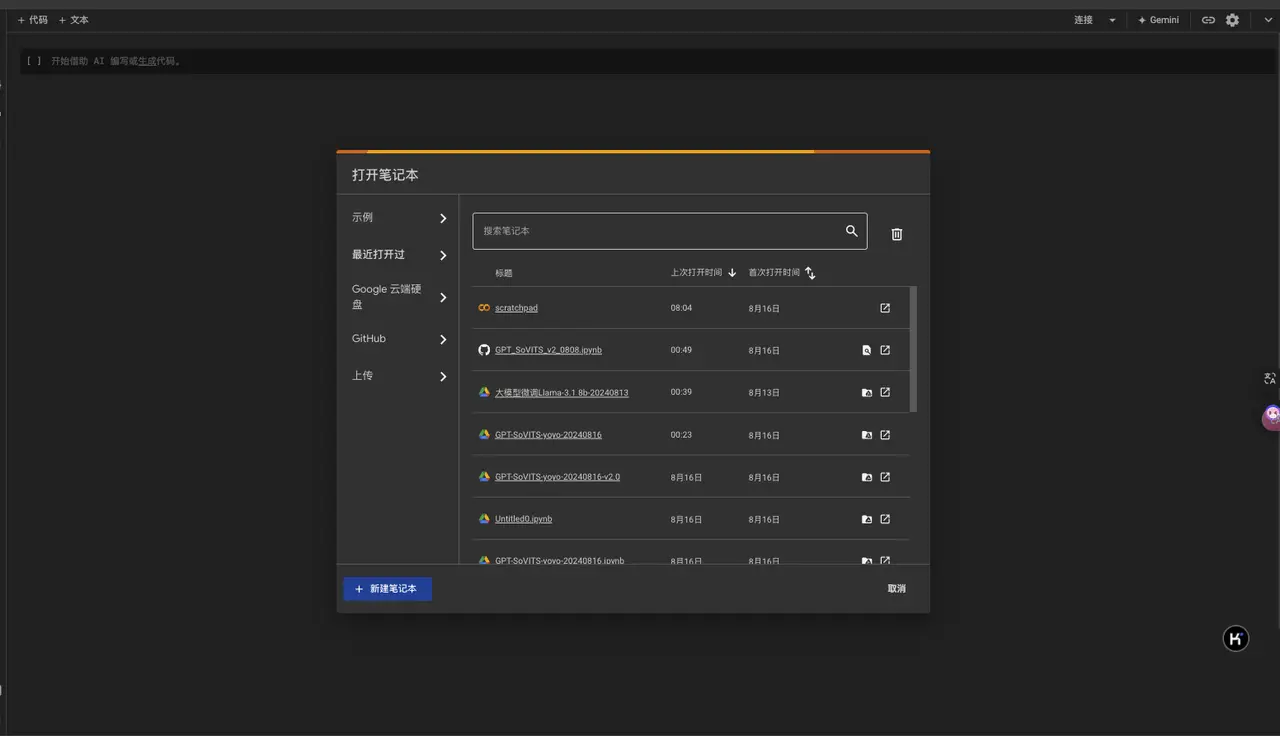Click the 上次打开时间 column header text

coord(696,273)
